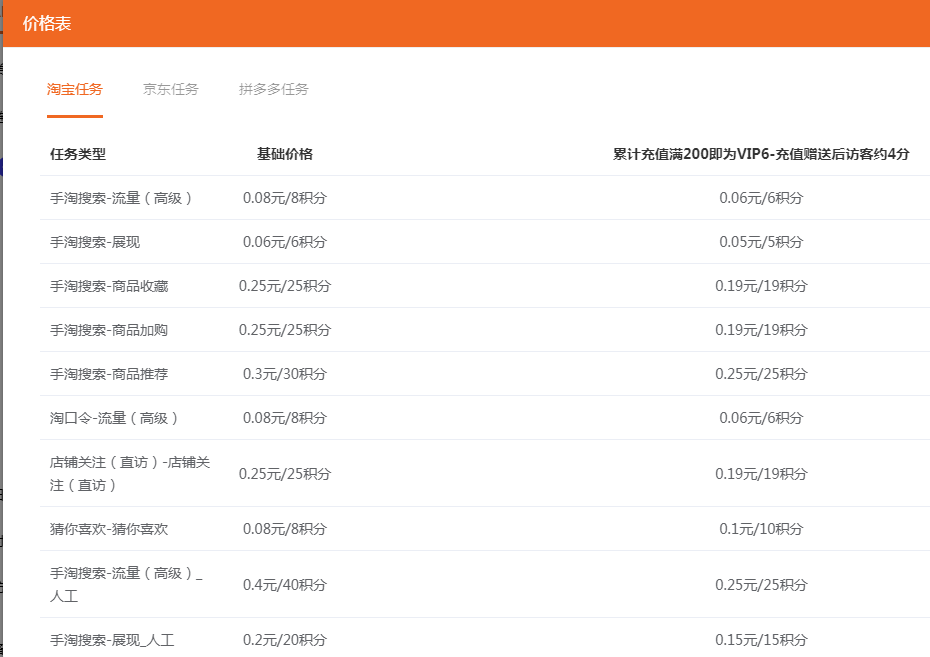Click the 手淘搜索-商品加购 task name
930x657 pixels.
pyautogui.click(x=109, y=330)
